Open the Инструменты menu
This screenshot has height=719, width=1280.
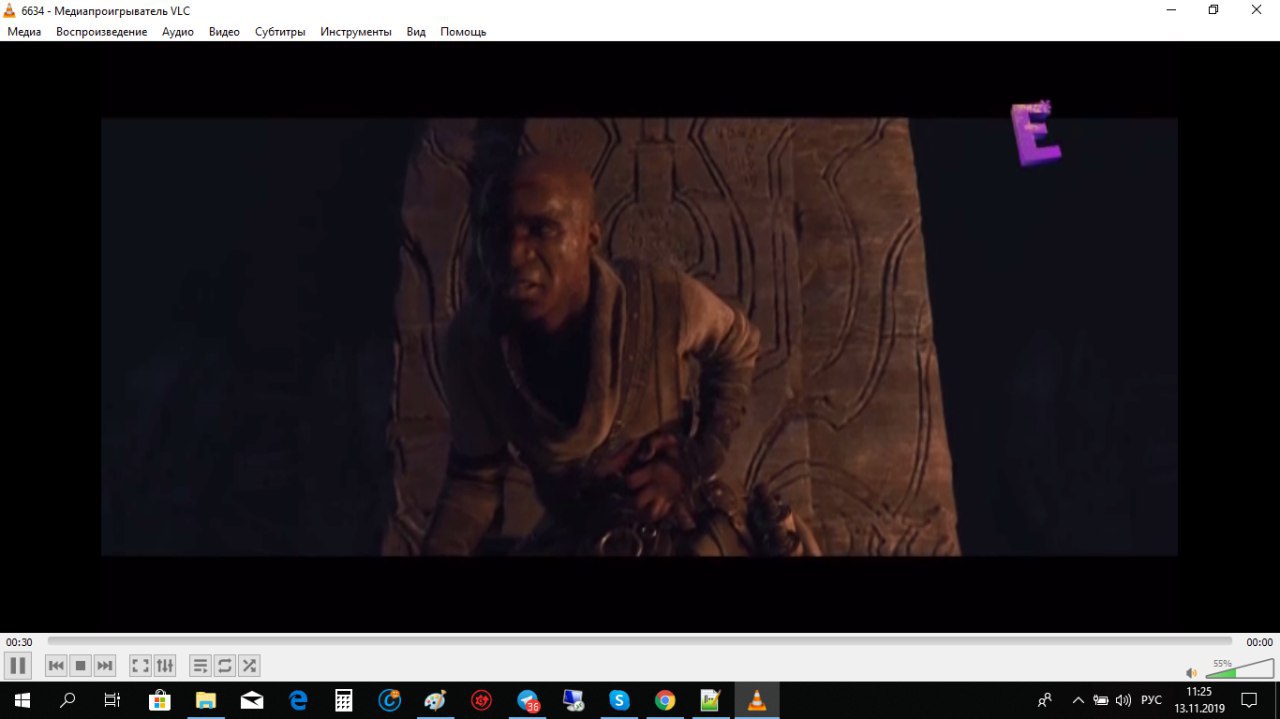356,32
